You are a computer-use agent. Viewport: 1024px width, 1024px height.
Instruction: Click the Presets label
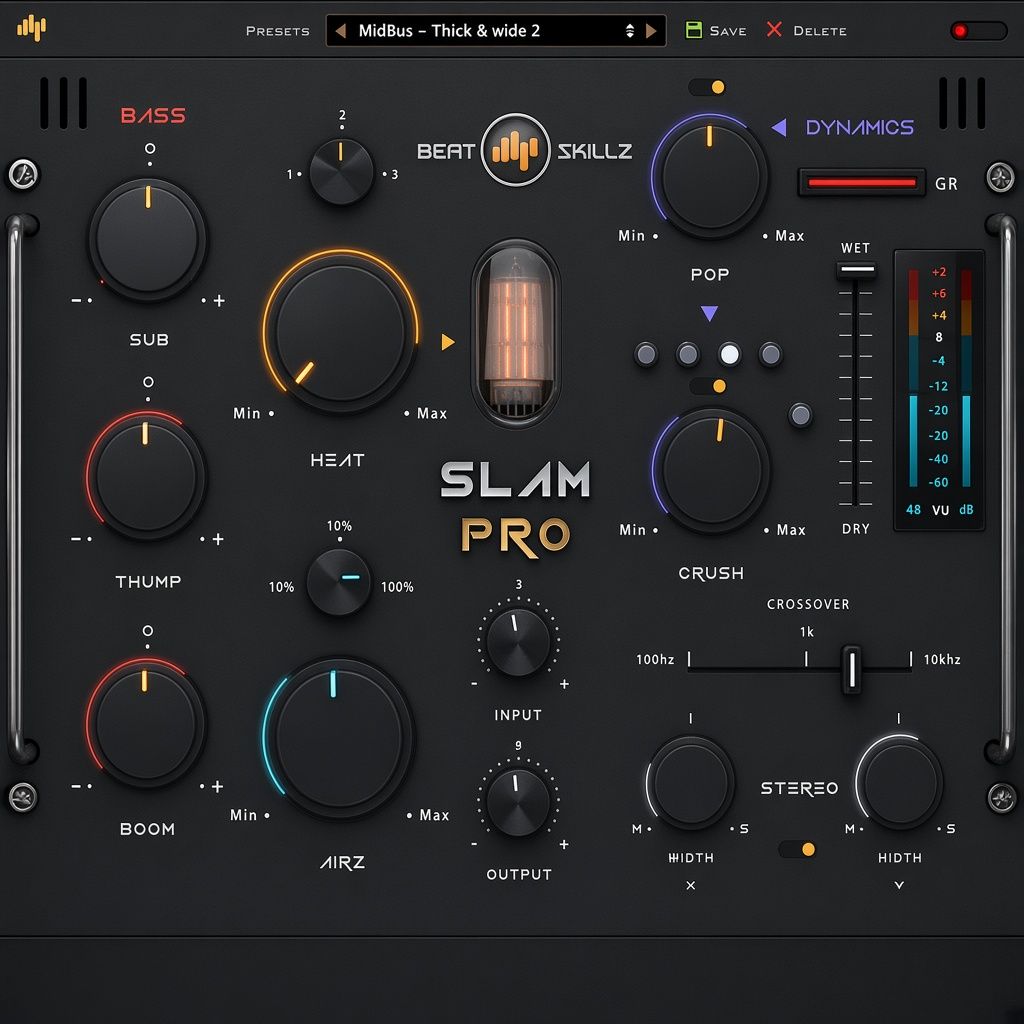pos(278,31)
